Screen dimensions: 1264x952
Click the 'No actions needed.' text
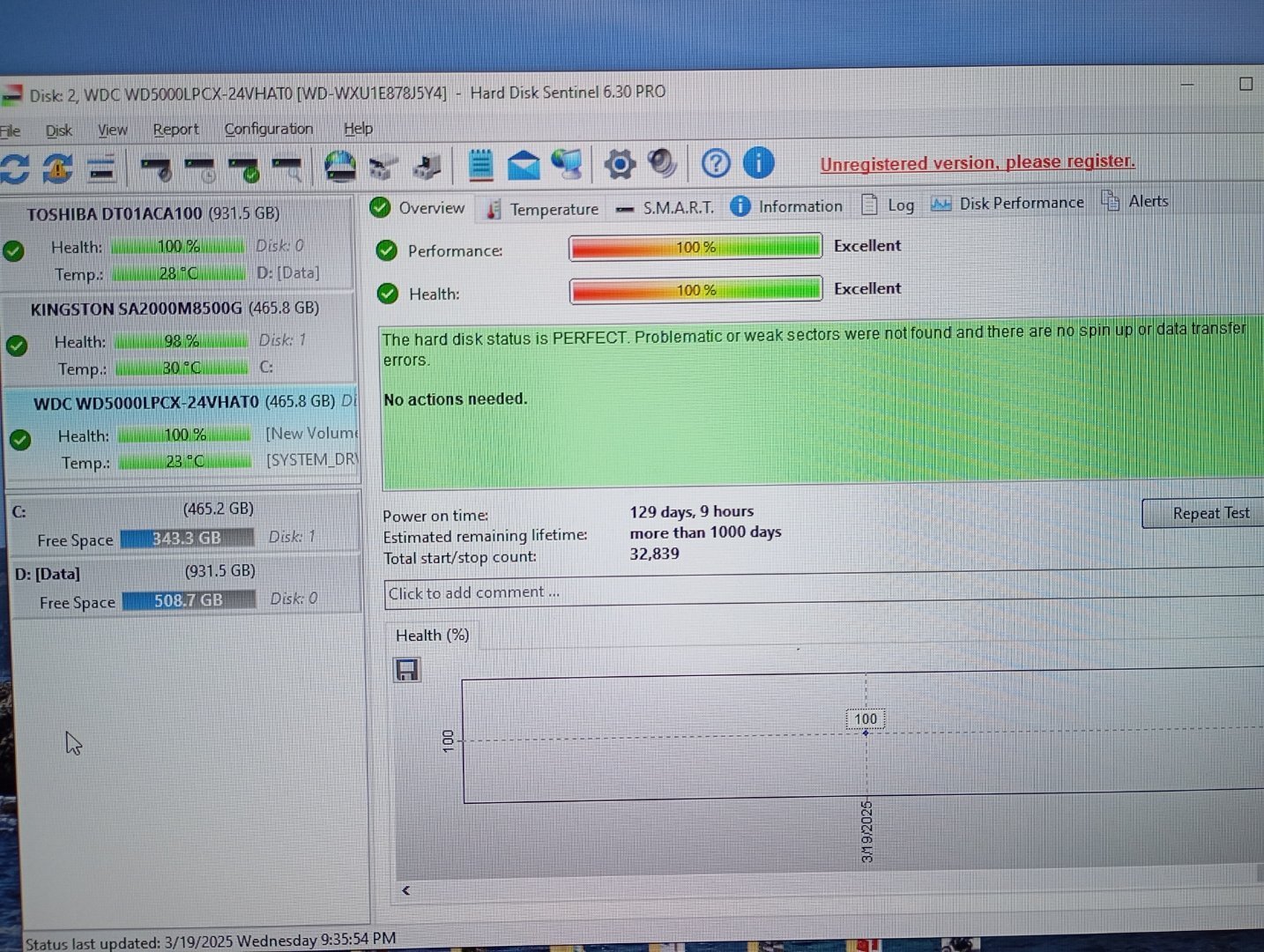point(455,399)
